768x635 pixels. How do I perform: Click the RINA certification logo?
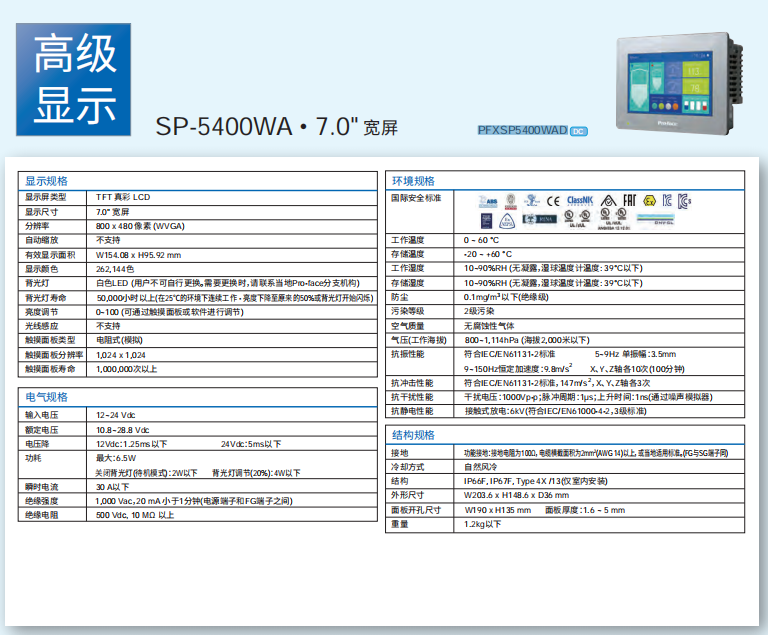[x=539, y=219]
